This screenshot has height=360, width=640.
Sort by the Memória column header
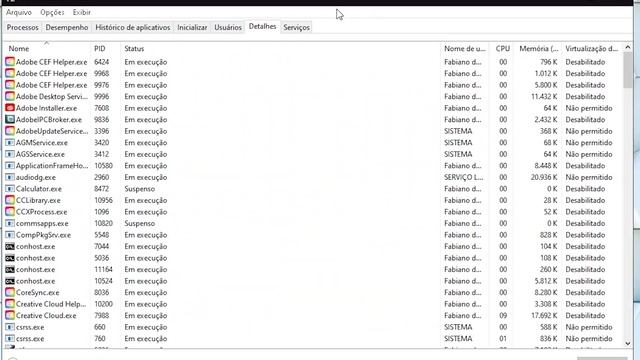point(538,49)
